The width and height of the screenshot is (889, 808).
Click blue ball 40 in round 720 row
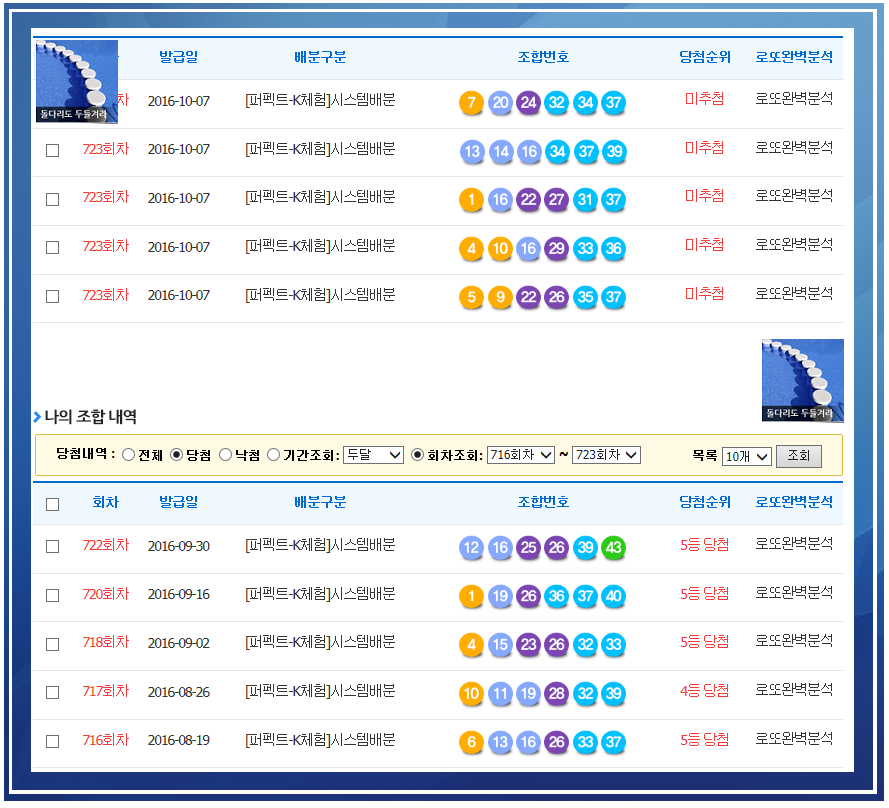pyautogui.click(x=614, y=597)
